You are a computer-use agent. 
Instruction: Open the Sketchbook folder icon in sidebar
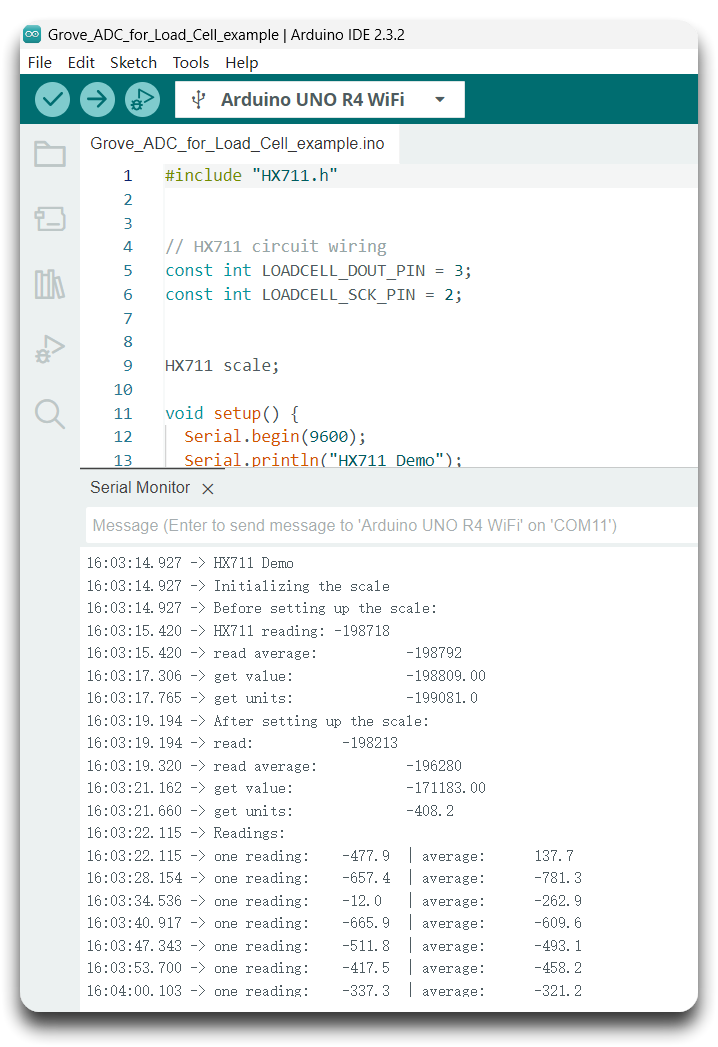pos(50,154)
